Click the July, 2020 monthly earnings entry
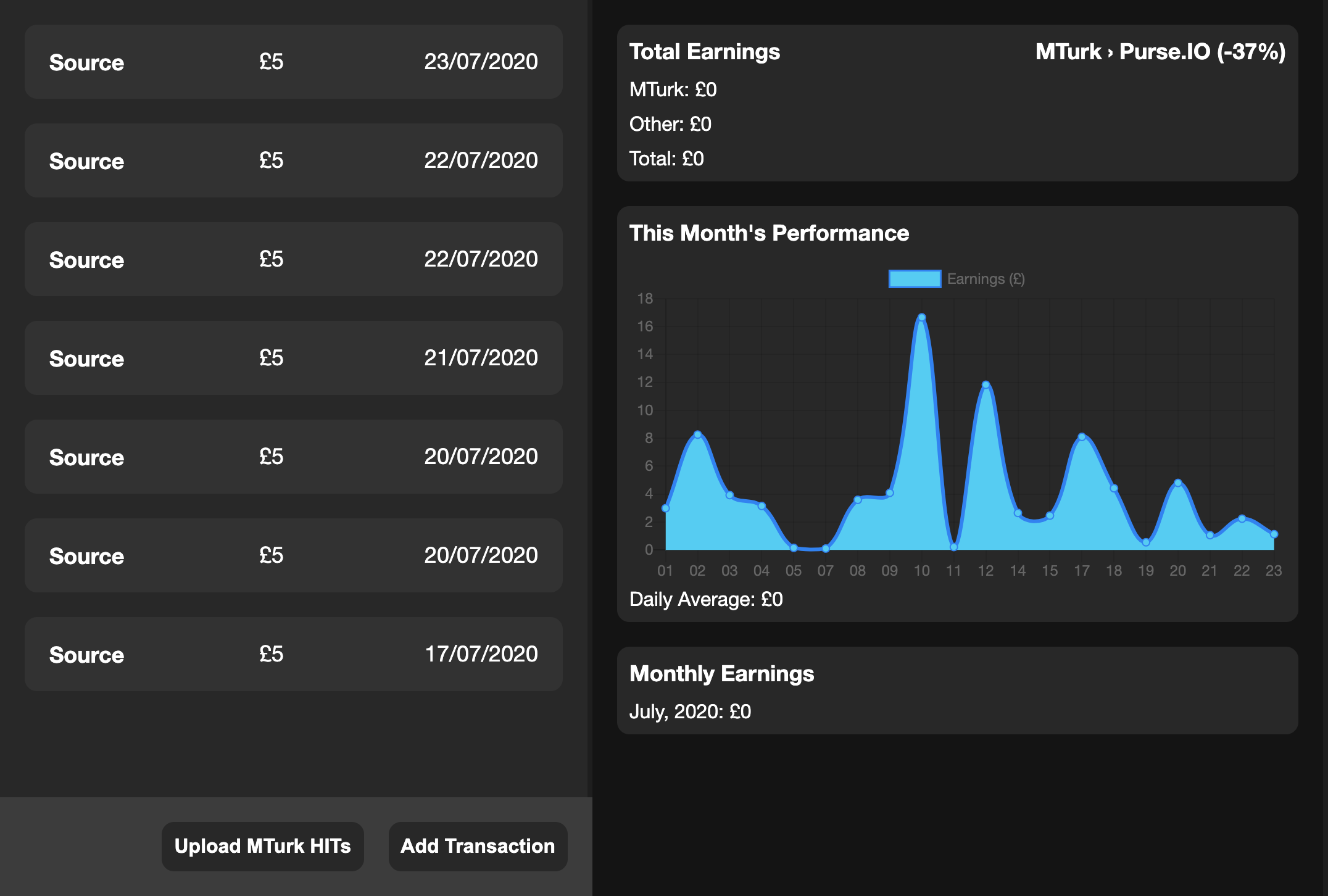Viewport: 1328px width, 896px height. pyautogui.click(x=690, y=711)
